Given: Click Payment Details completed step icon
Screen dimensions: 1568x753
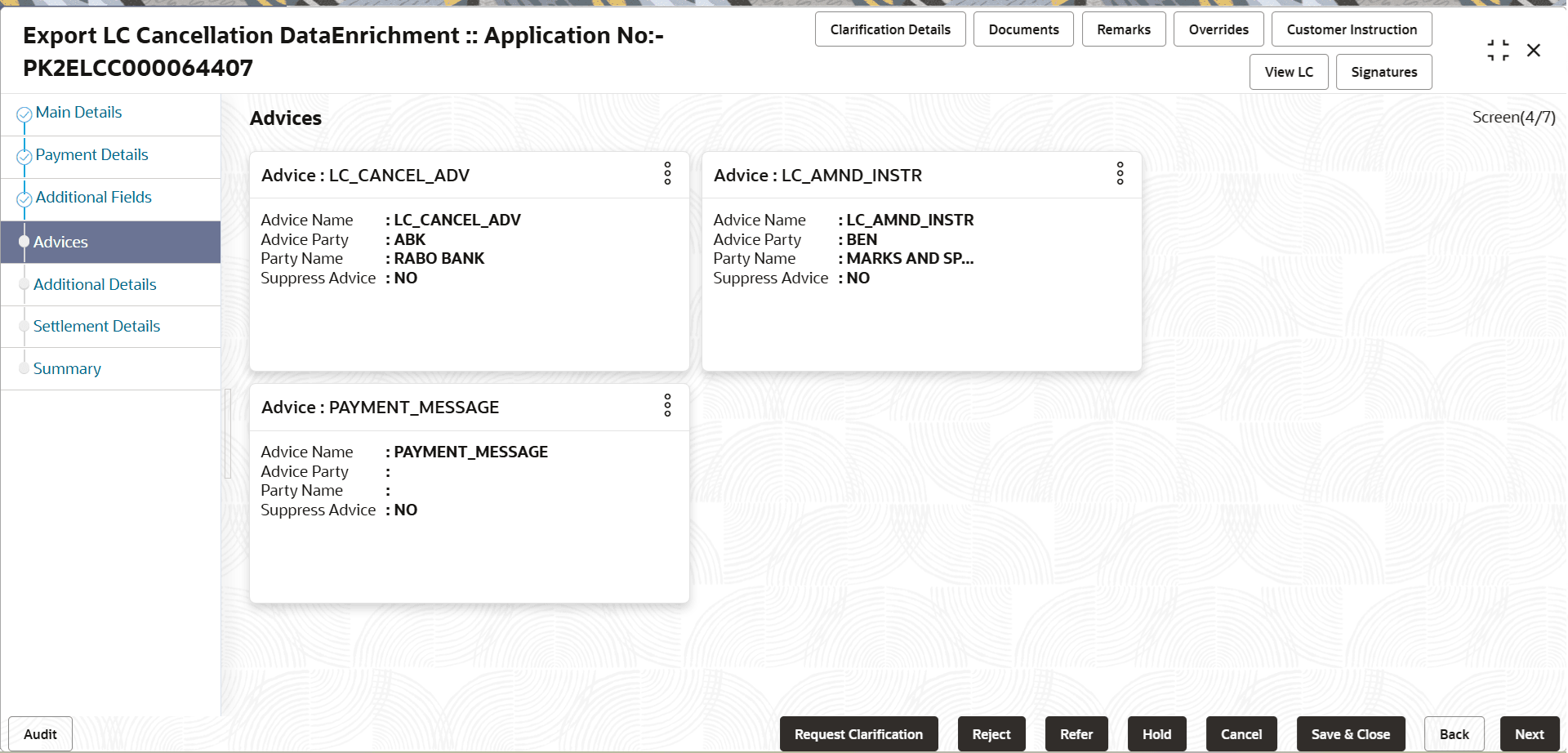Looking at the screenshot, I should pos(24,157).
